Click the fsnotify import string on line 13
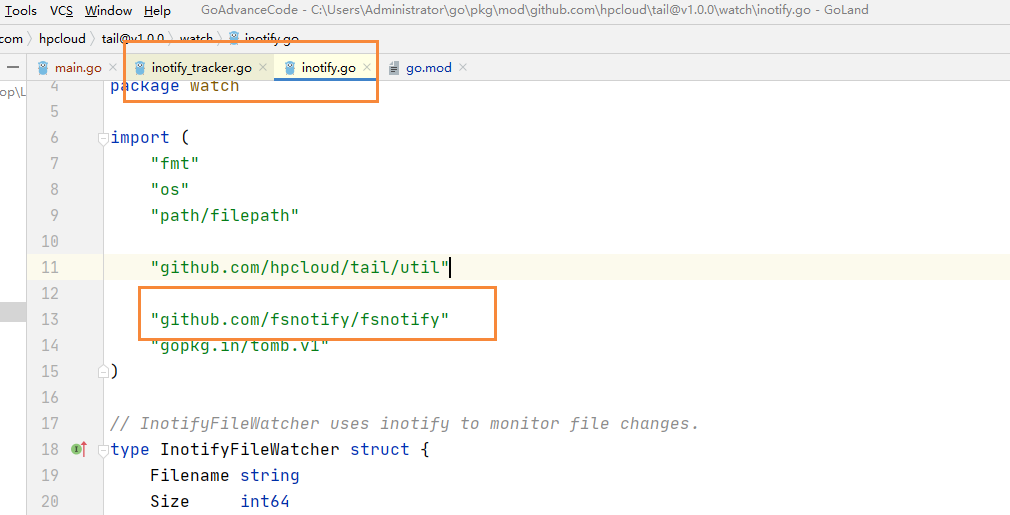 300,320
